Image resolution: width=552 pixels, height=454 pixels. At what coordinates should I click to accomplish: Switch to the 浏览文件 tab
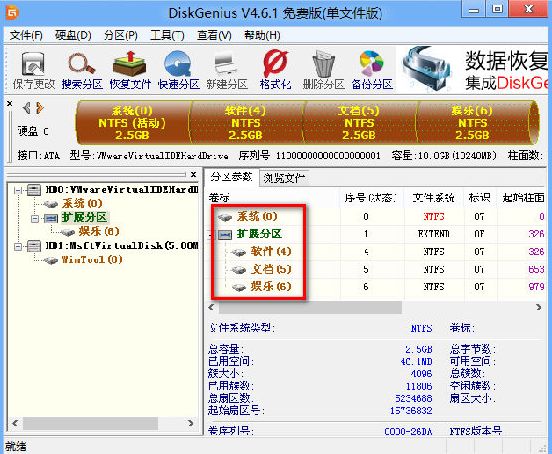point(284,178)
